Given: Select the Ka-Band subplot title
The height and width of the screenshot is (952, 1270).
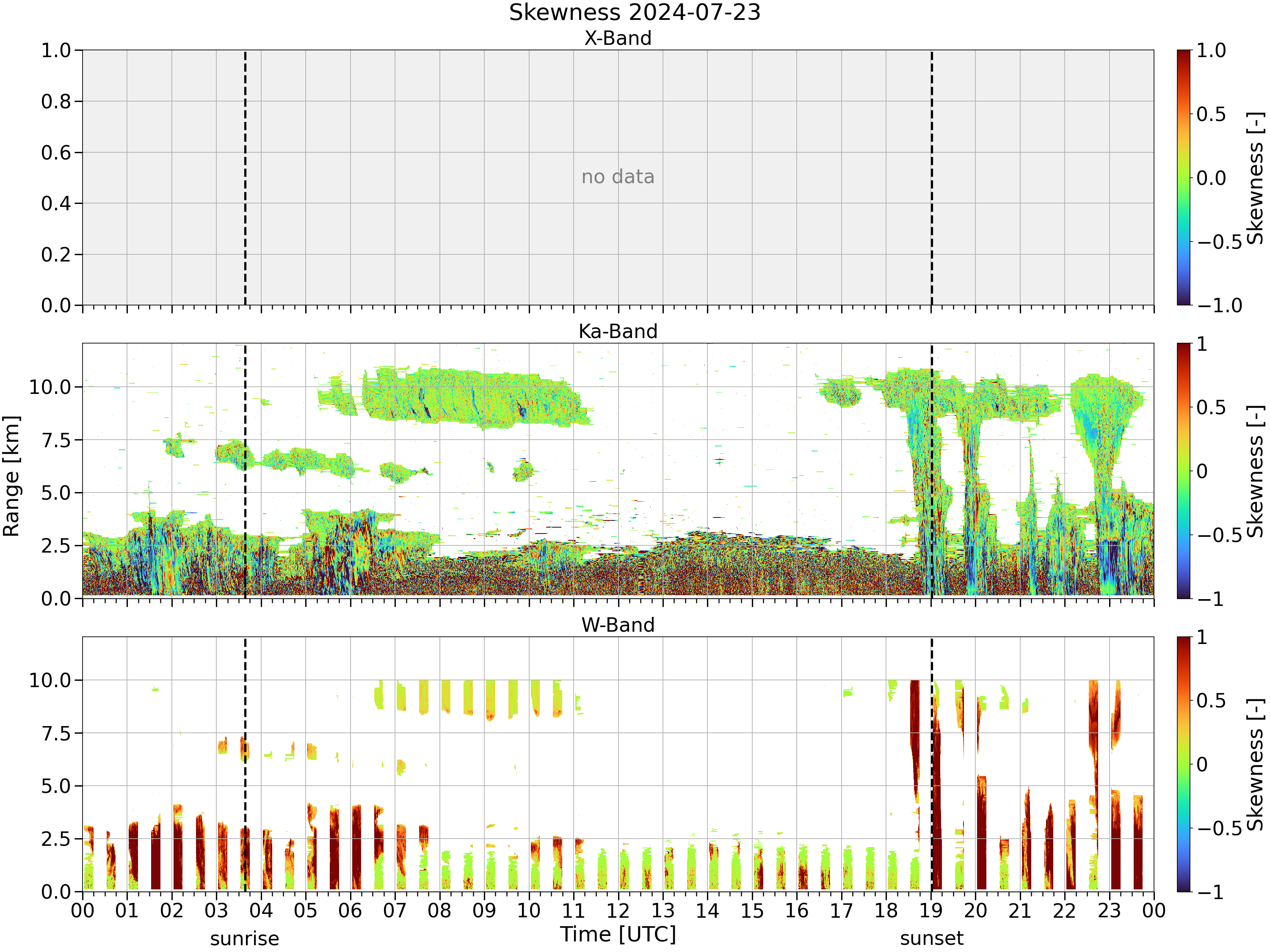Looking at the screenshot, I should 618,332.
